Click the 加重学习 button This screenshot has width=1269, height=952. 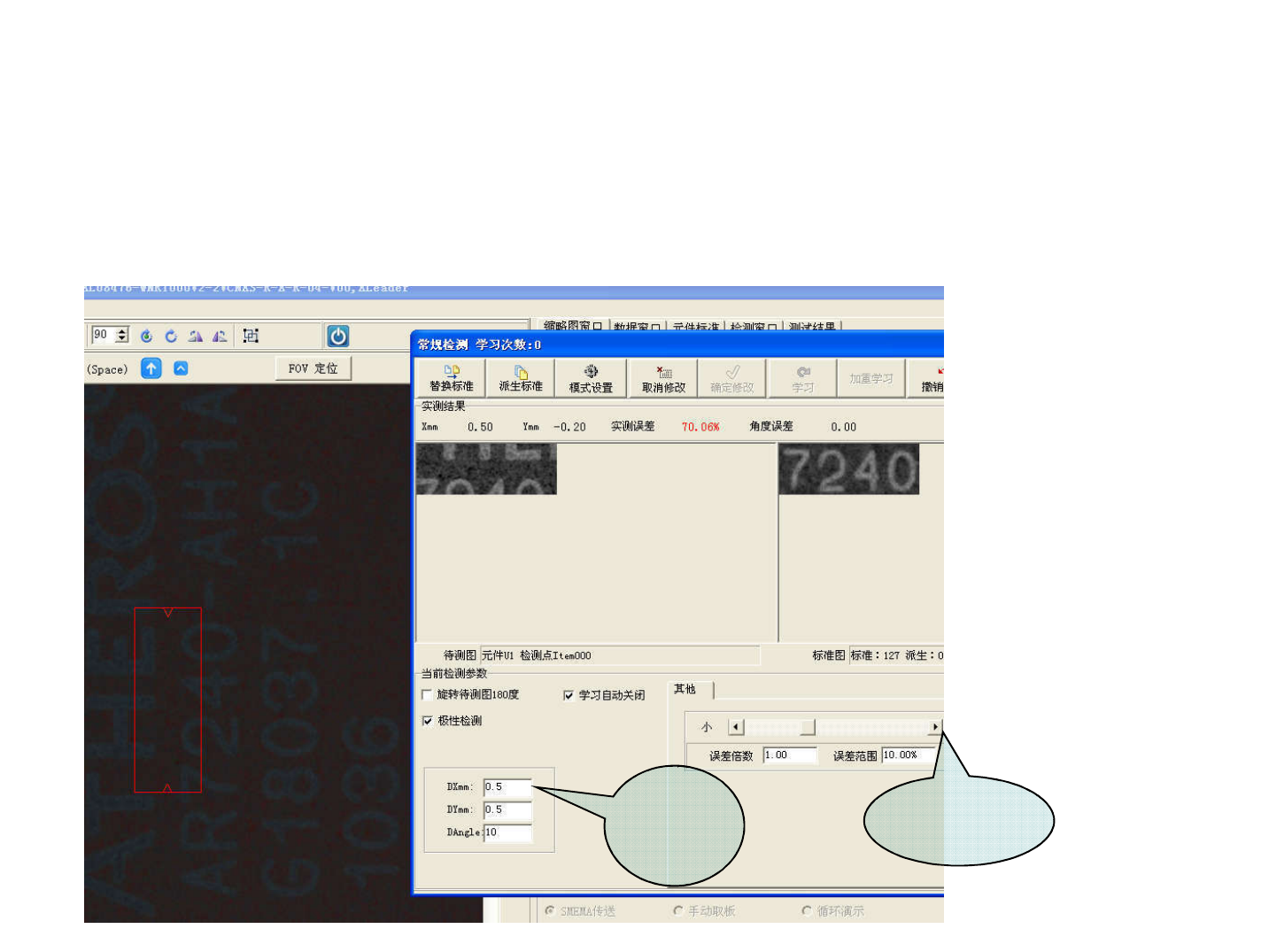tap(871, 378)
